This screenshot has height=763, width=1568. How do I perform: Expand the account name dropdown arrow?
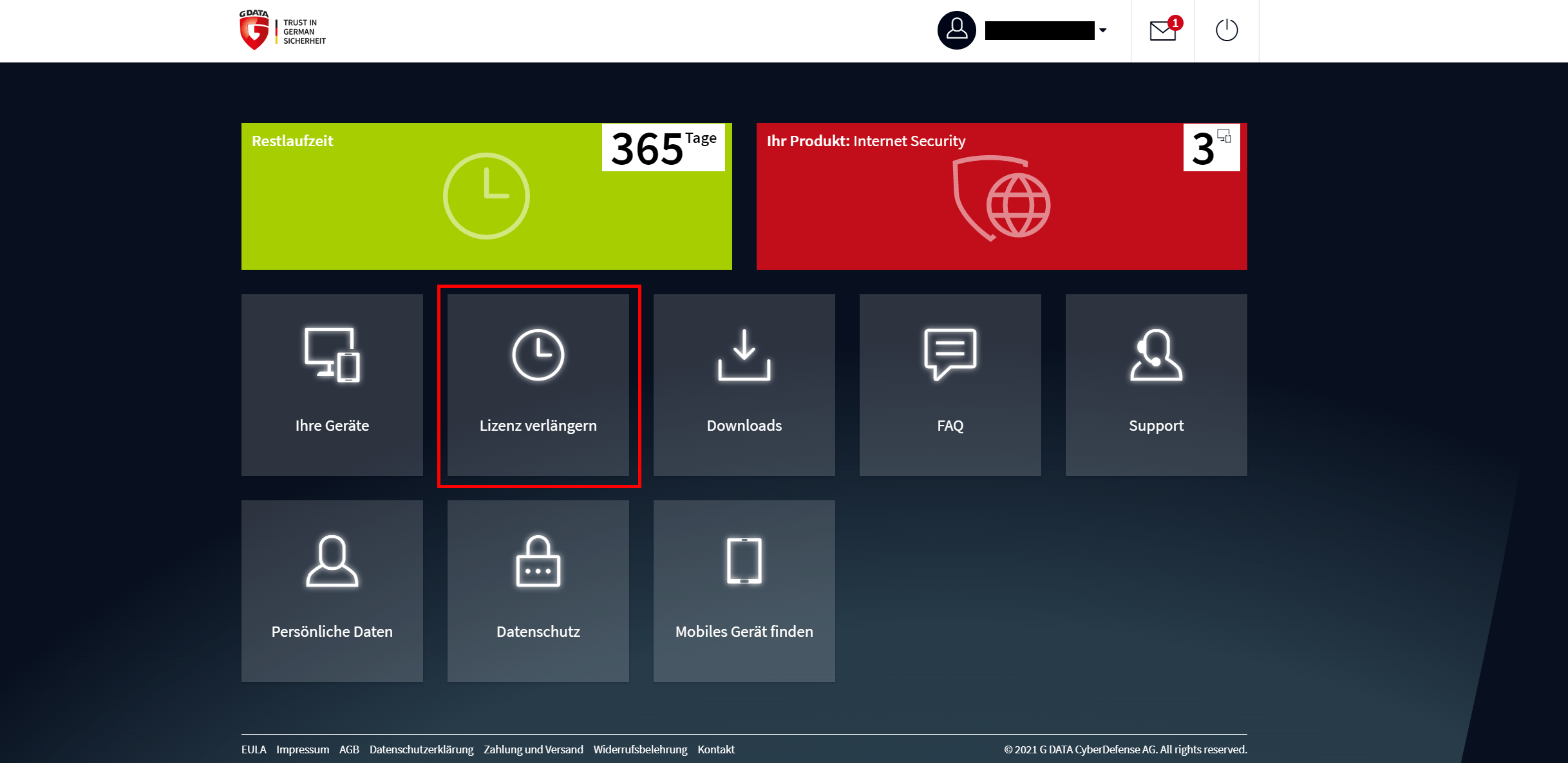1102,30
